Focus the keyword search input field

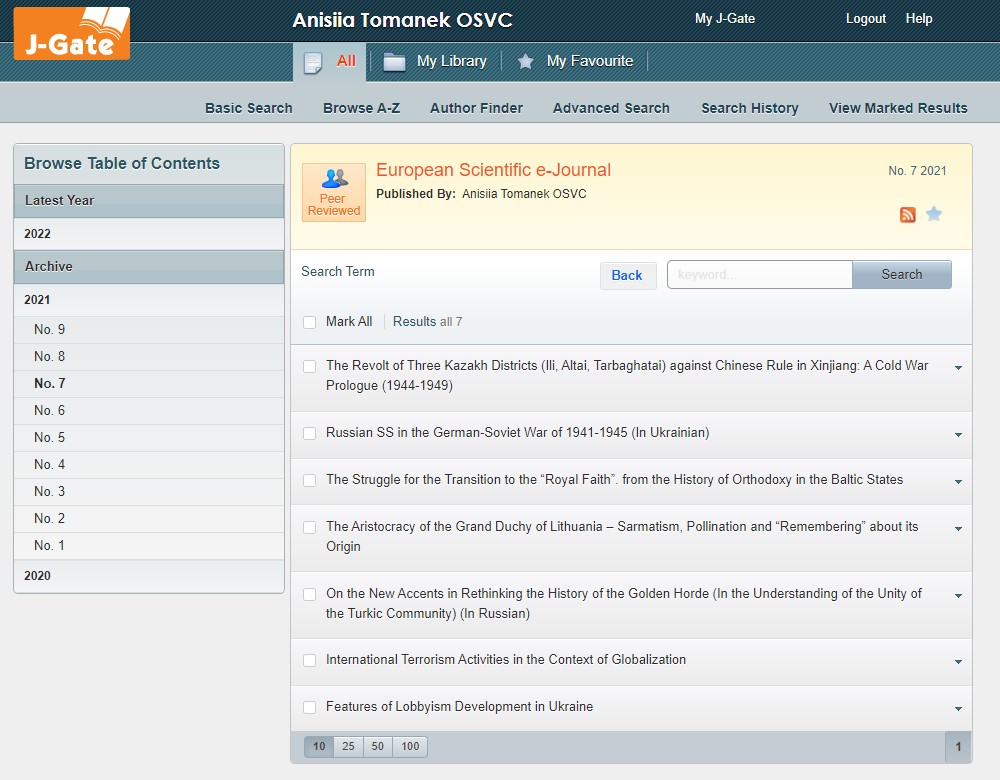click(759, 275)
